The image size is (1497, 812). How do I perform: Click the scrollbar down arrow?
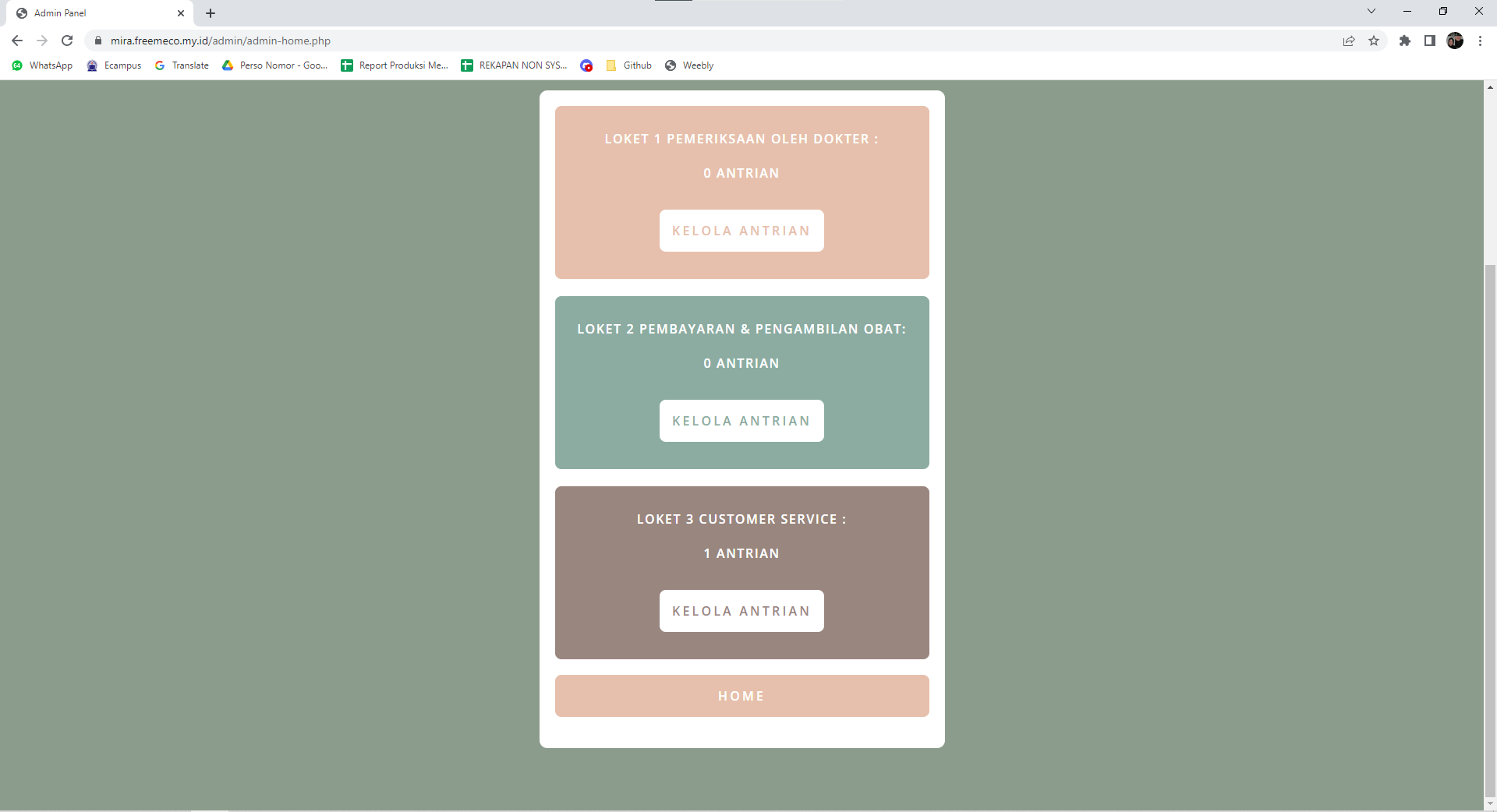1490,804
